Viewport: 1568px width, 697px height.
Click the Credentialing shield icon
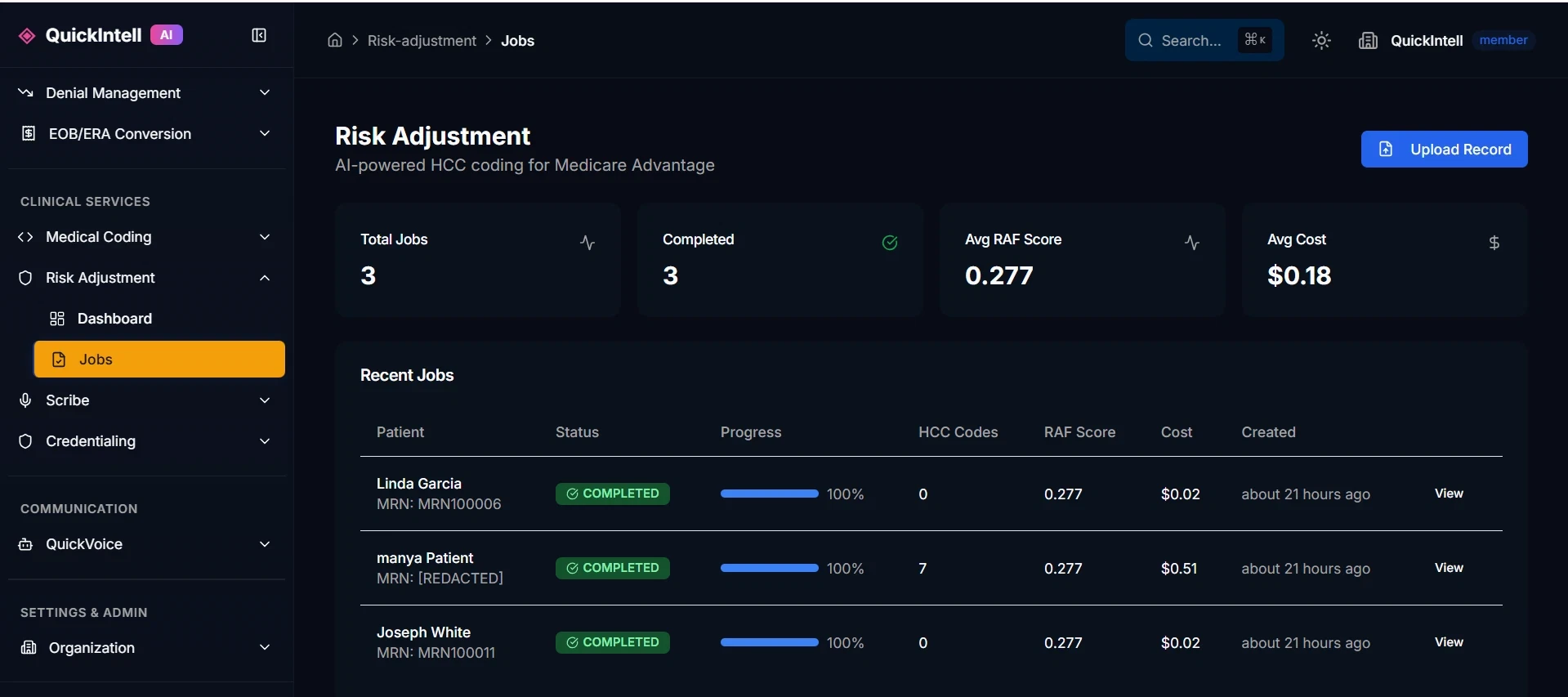point(25,441)
